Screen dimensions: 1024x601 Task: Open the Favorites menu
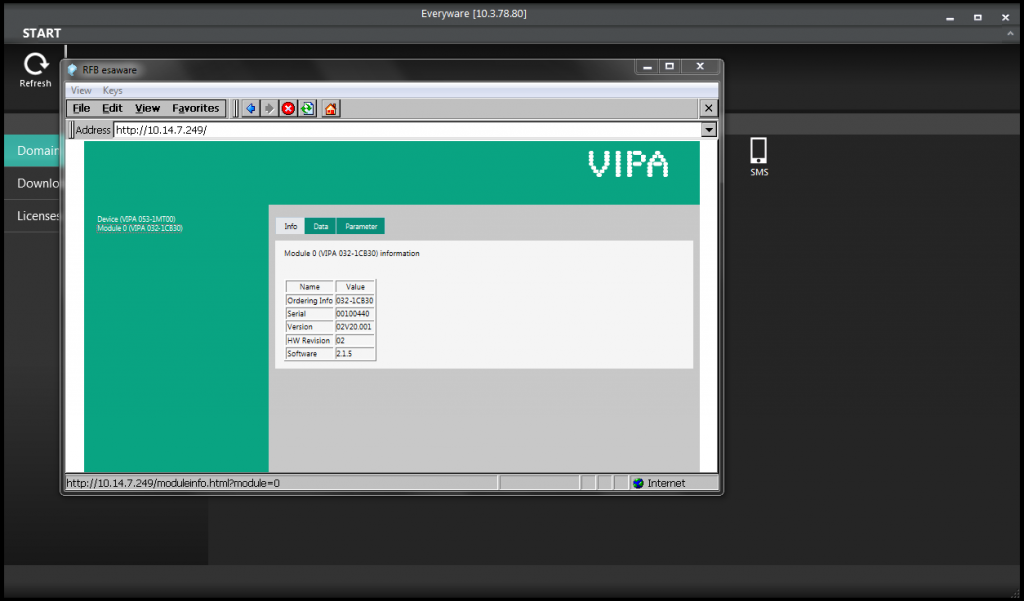click(196, 108)
